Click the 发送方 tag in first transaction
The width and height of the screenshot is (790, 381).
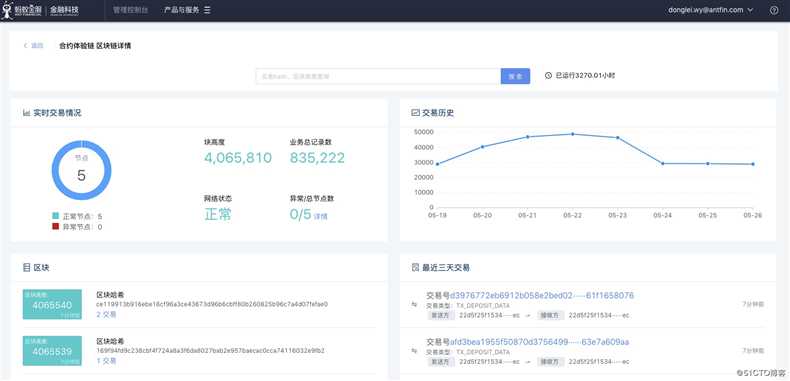pyautogui.click(x=440, y=315)
